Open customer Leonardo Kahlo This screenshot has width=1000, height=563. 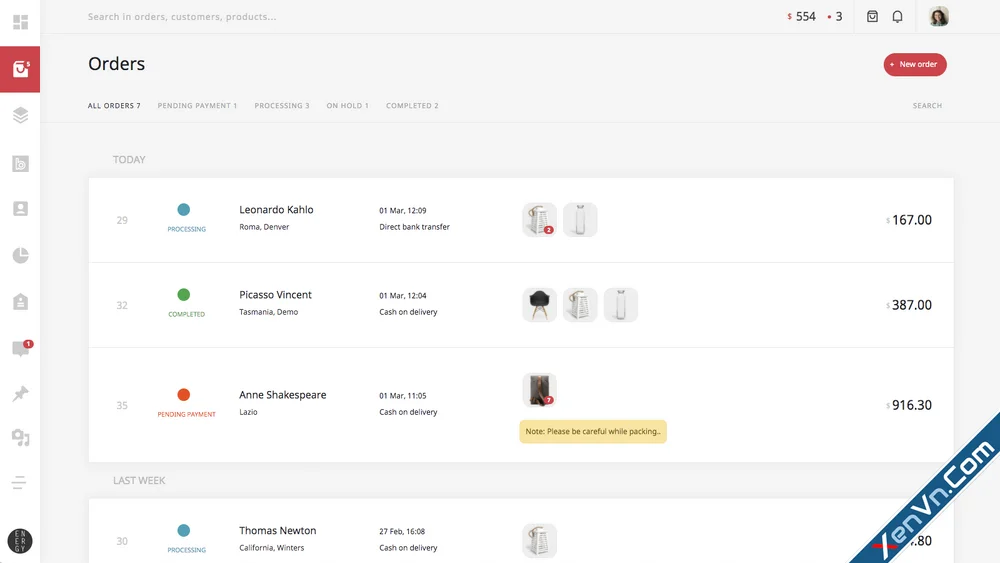[276, 210]
